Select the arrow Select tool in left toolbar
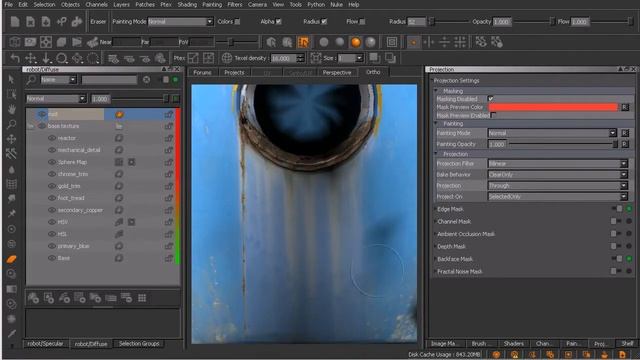Screen dimensions: 640x360 click(11, 80)
